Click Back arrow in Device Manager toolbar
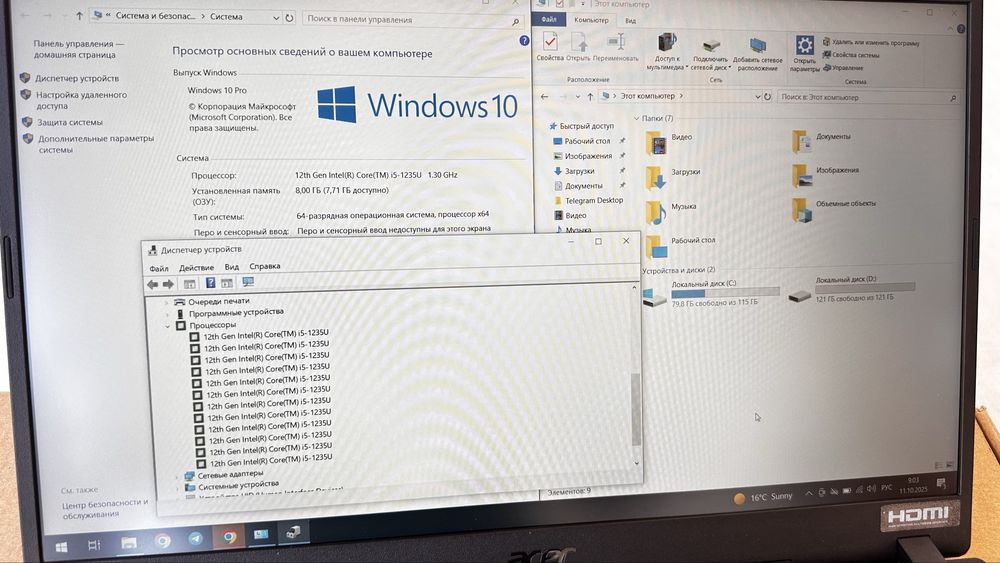This screenshot has width=1000, height=563. click(x=152, y=284)
